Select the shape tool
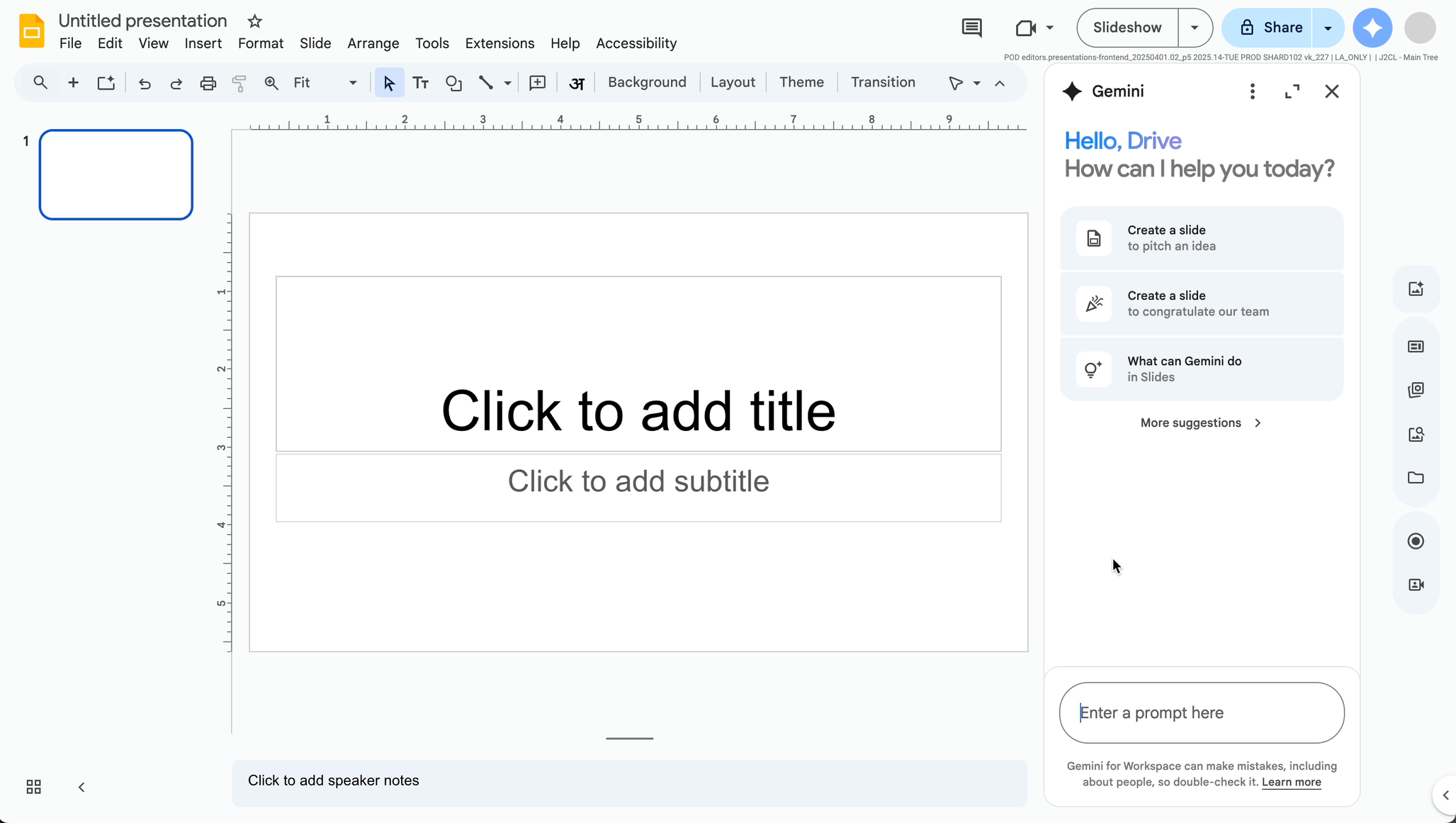 453,83
